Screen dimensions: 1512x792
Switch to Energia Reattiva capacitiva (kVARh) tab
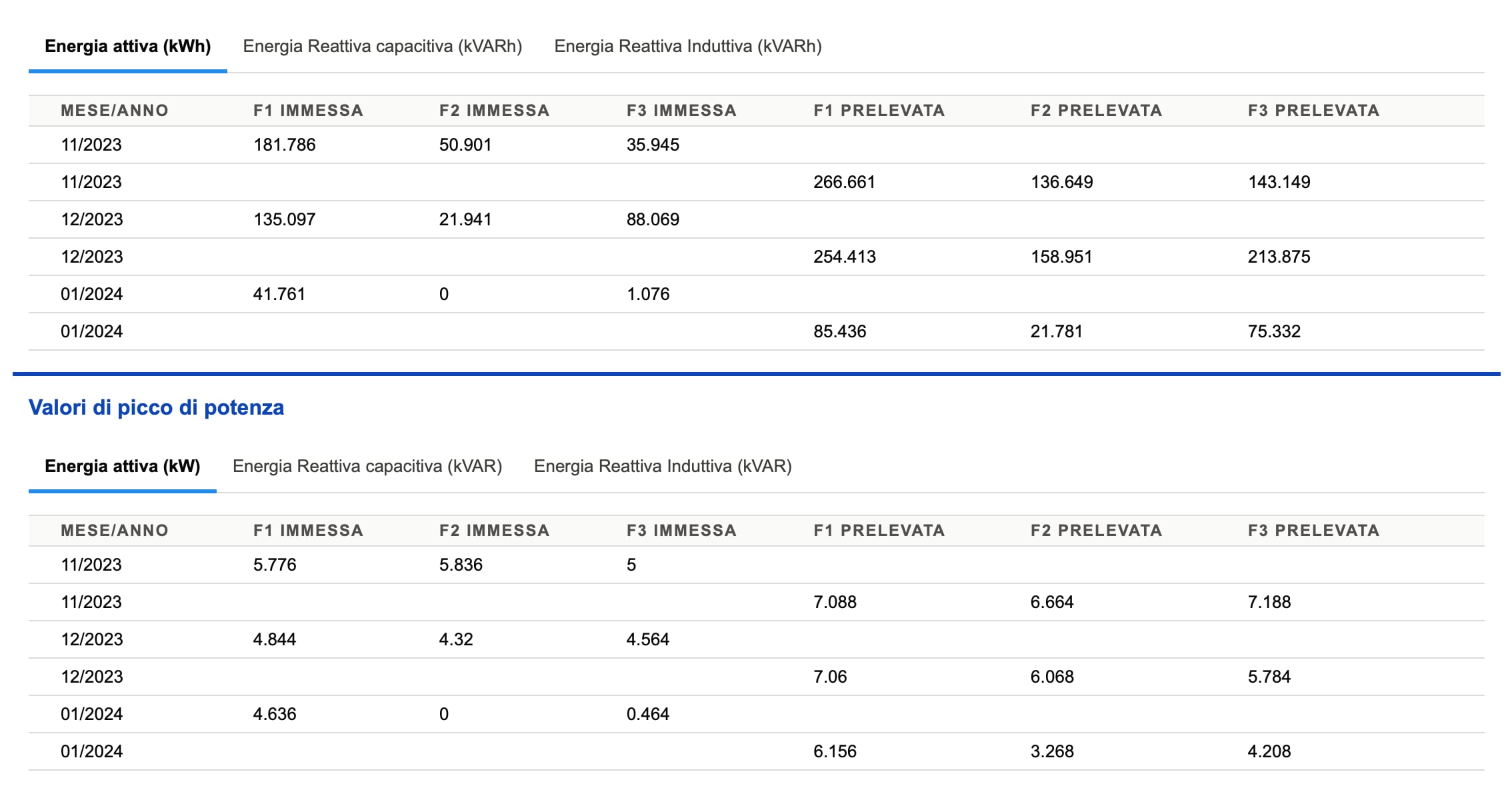[382, 46]
